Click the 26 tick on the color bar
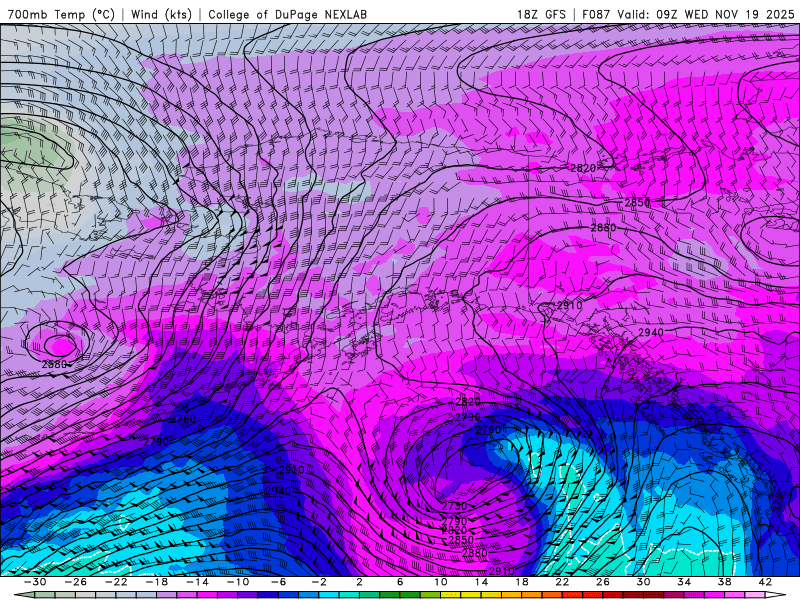Screen dimensions: 800x600 click(603, 582)
